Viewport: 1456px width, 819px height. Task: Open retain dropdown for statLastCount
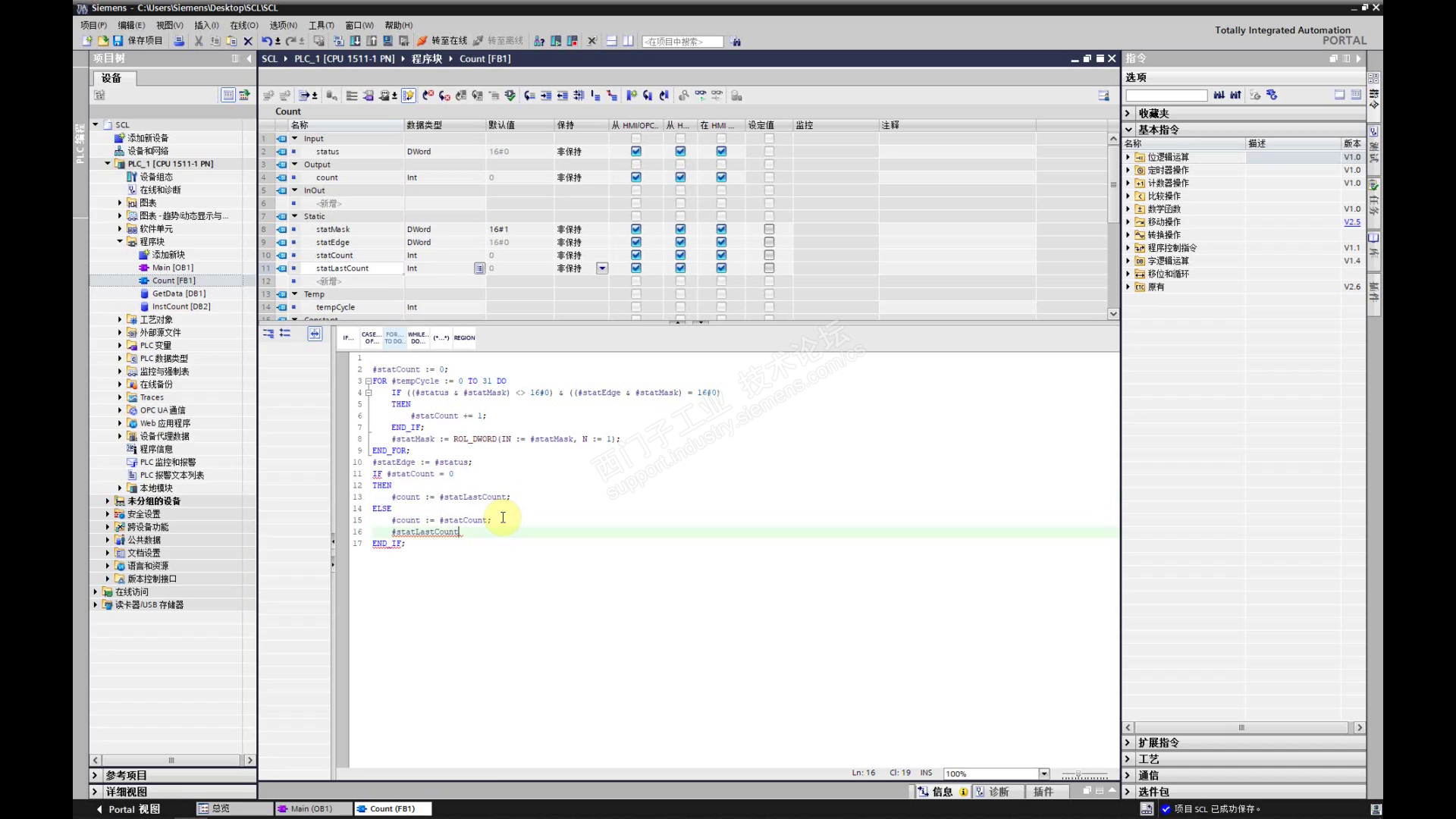coord(602,268)
